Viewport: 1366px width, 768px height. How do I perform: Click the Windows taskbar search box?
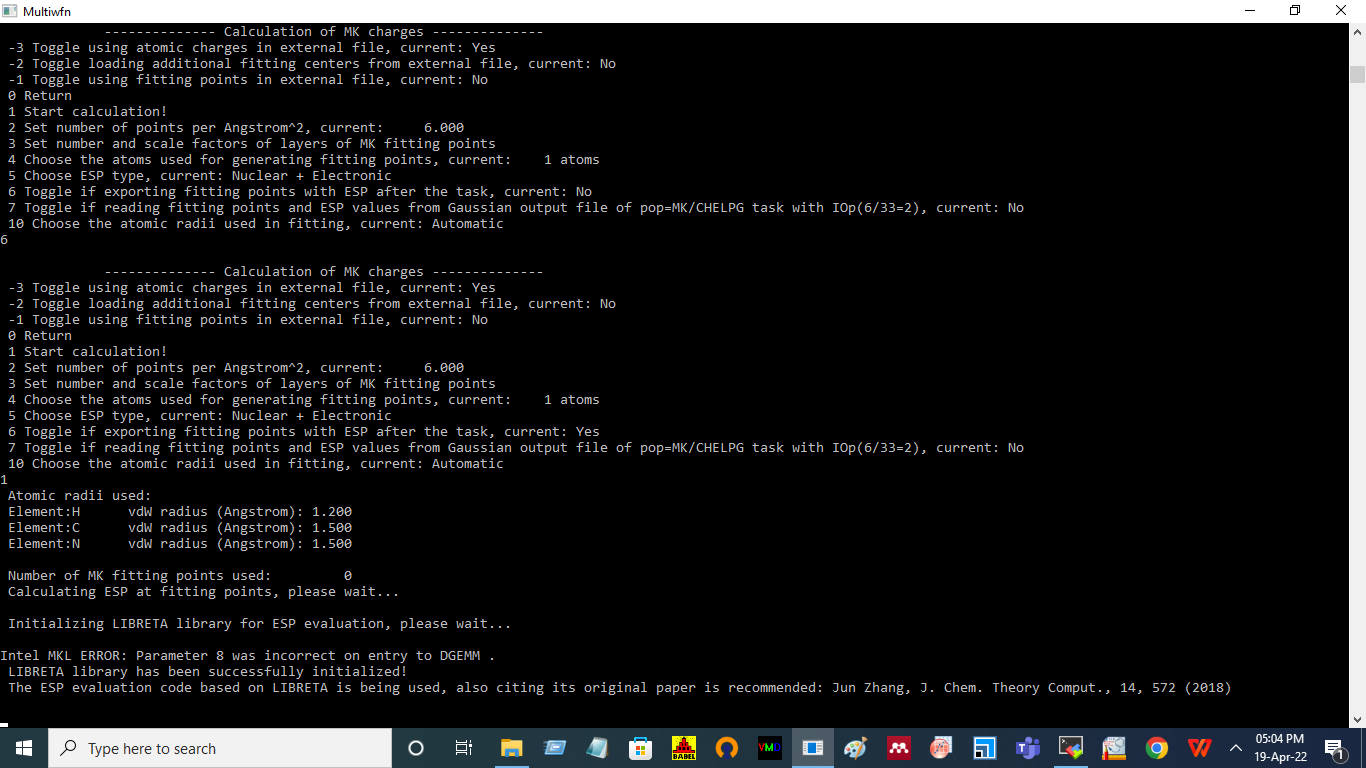tap(219, 748)
